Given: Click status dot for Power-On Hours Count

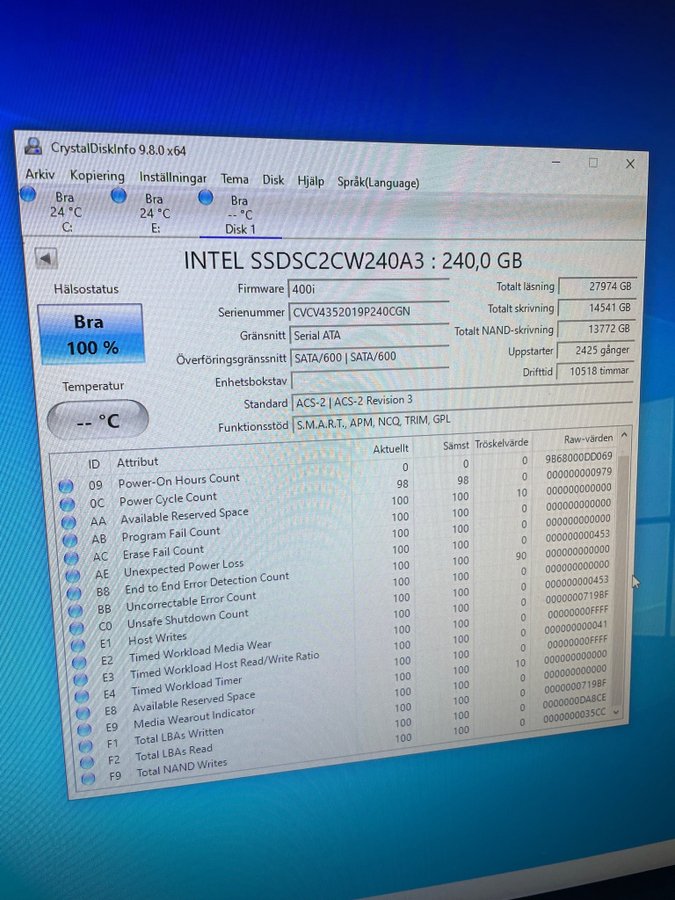Looking at the screenshot, I should pos(66,485).
